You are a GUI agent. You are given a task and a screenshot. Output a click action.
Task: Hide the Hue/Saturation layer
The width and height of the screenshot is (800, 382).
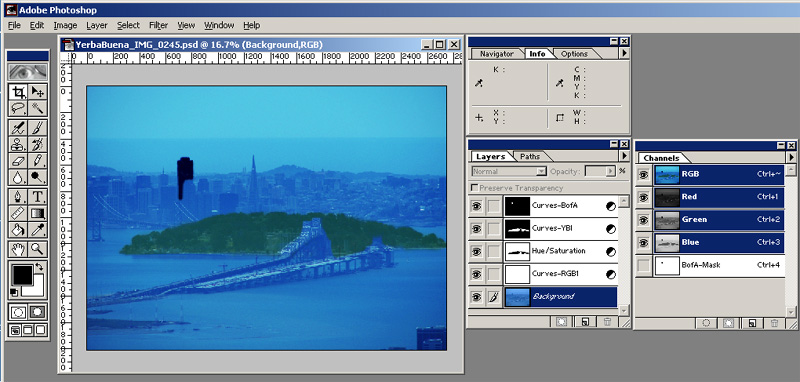click(477, 251)
